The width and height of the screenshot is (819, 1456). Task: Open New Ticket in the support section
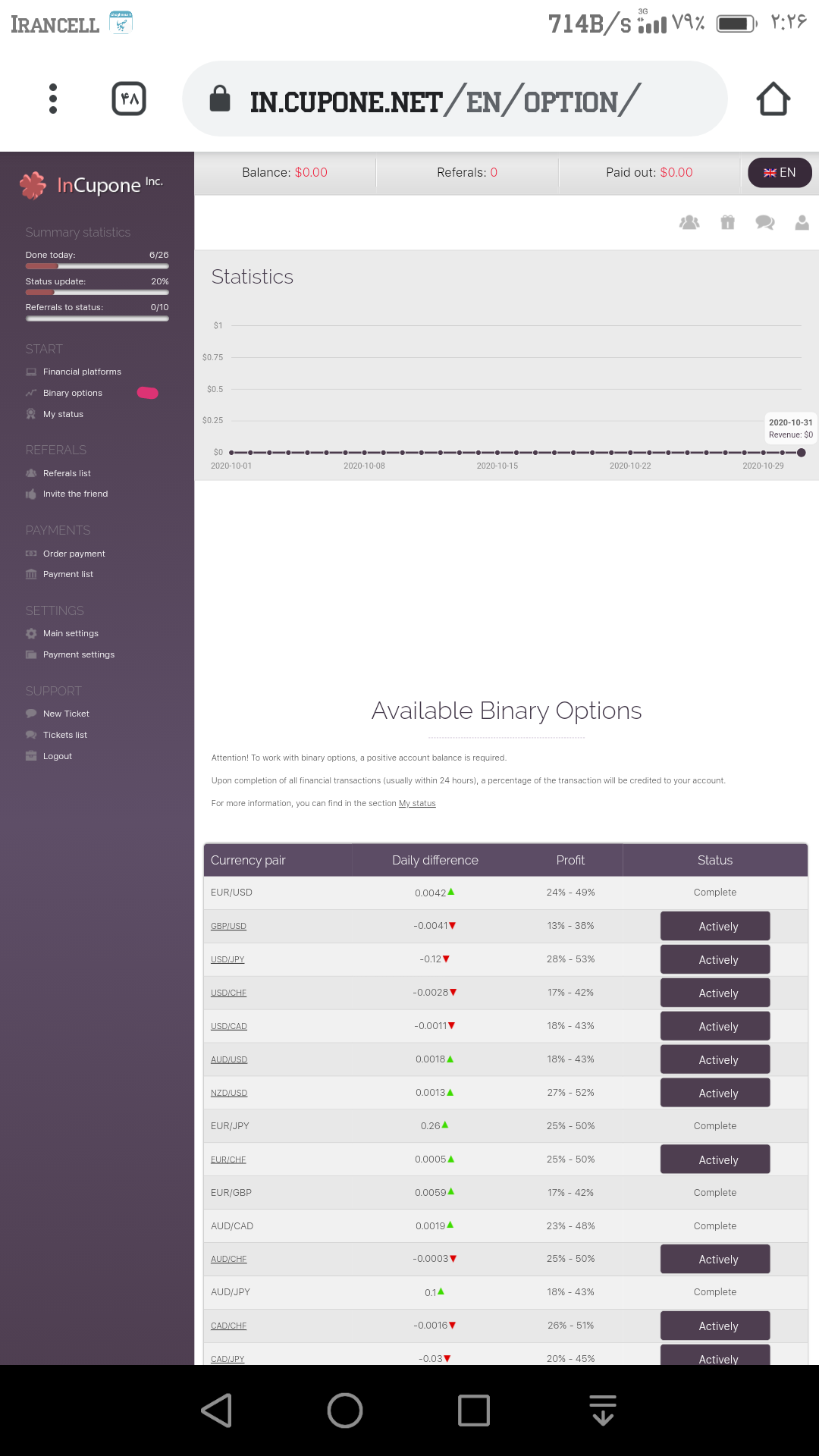tap(66, 714)
